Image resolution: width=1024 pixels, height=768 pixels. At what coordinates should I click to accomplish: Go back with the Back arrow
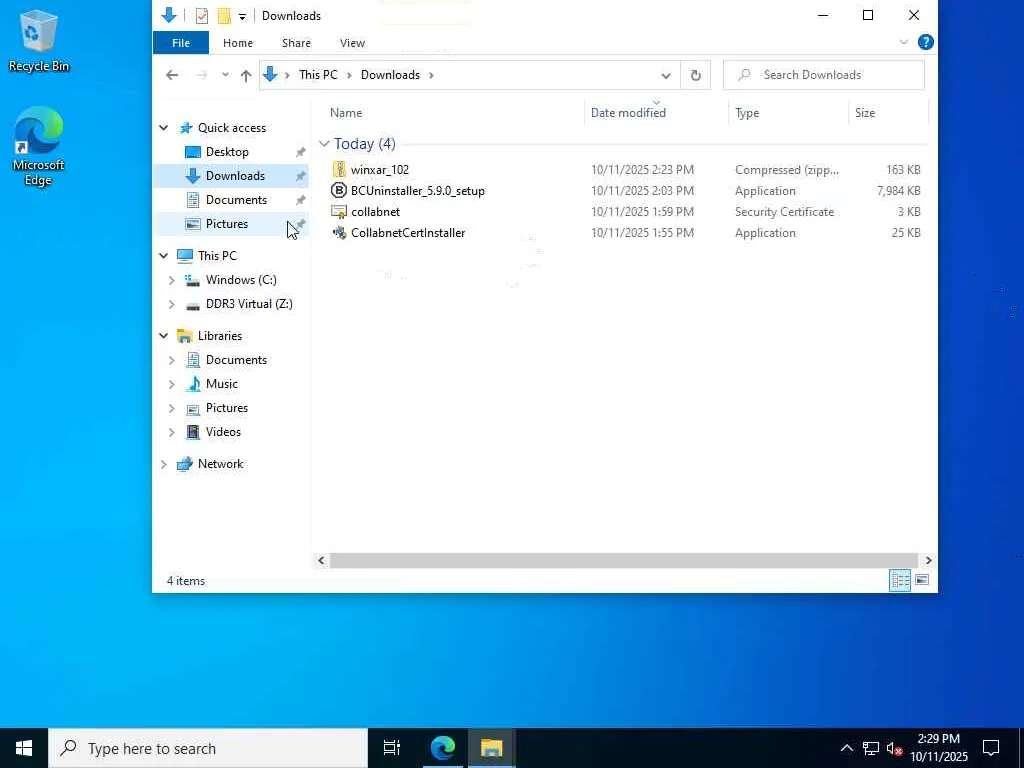click(172, 75)
